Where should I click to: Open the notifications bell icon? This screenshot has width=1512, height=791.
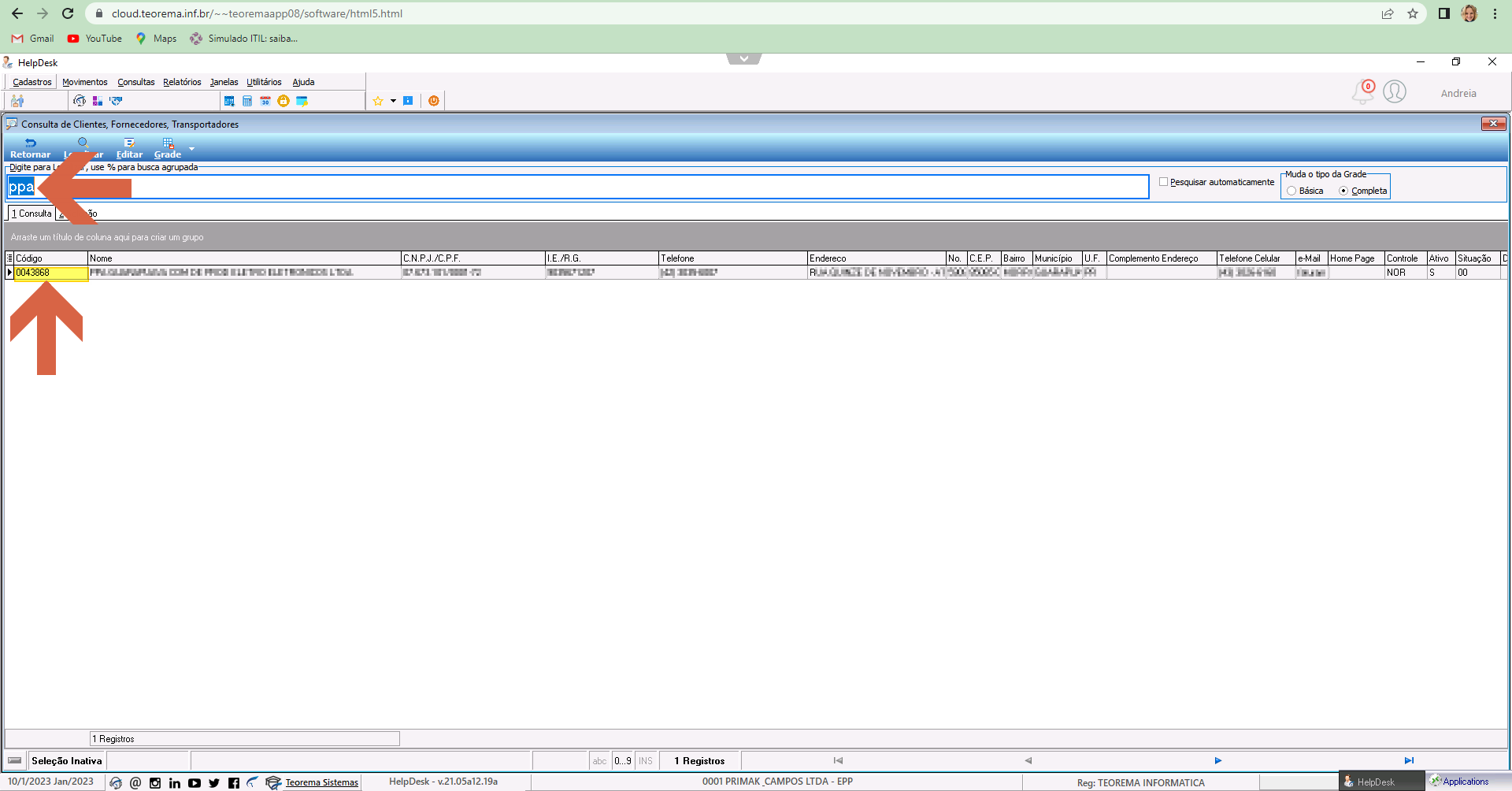[1363, 92]
